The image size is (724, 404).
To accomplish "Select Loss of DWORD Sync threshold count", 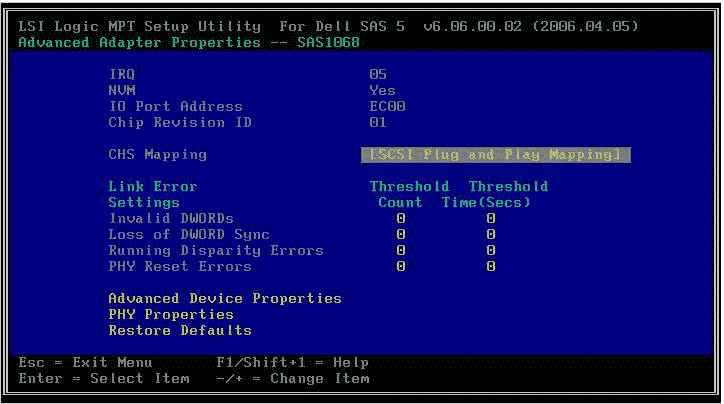I will point(400,235).
